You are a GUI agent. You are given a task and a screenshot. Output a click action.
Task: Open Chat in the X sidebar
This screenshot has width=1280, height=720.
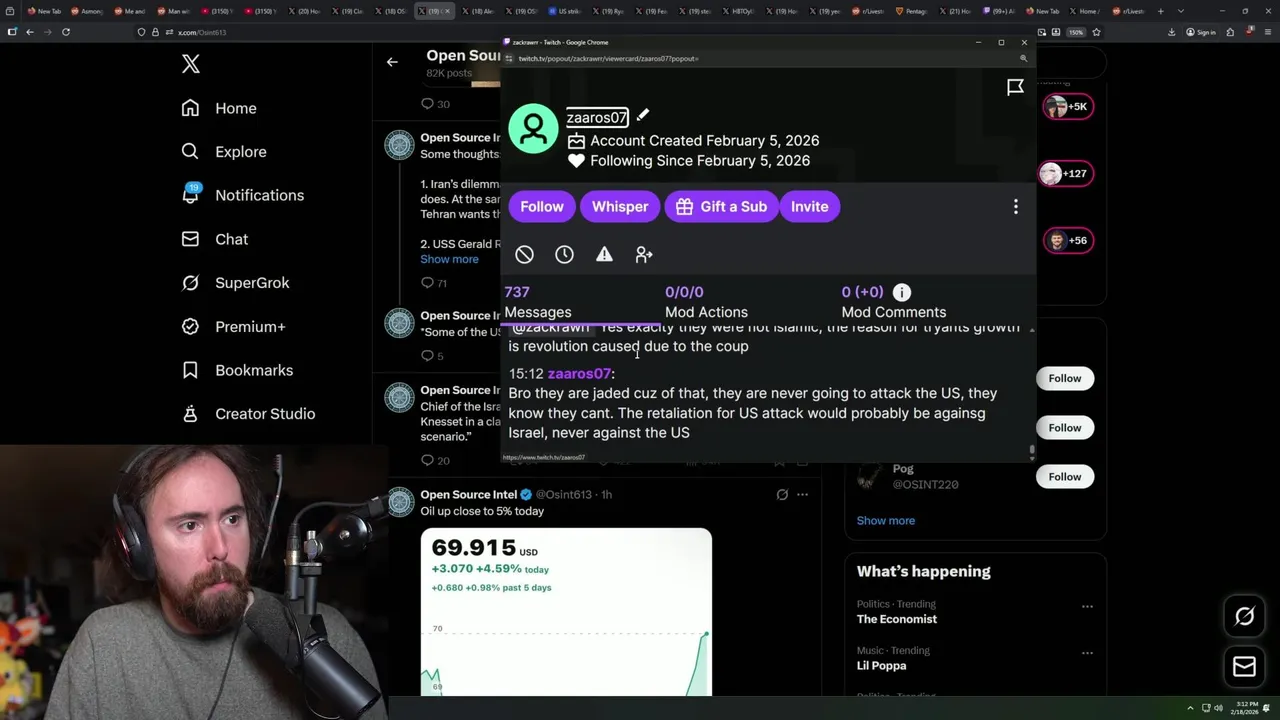click(214, 239)
